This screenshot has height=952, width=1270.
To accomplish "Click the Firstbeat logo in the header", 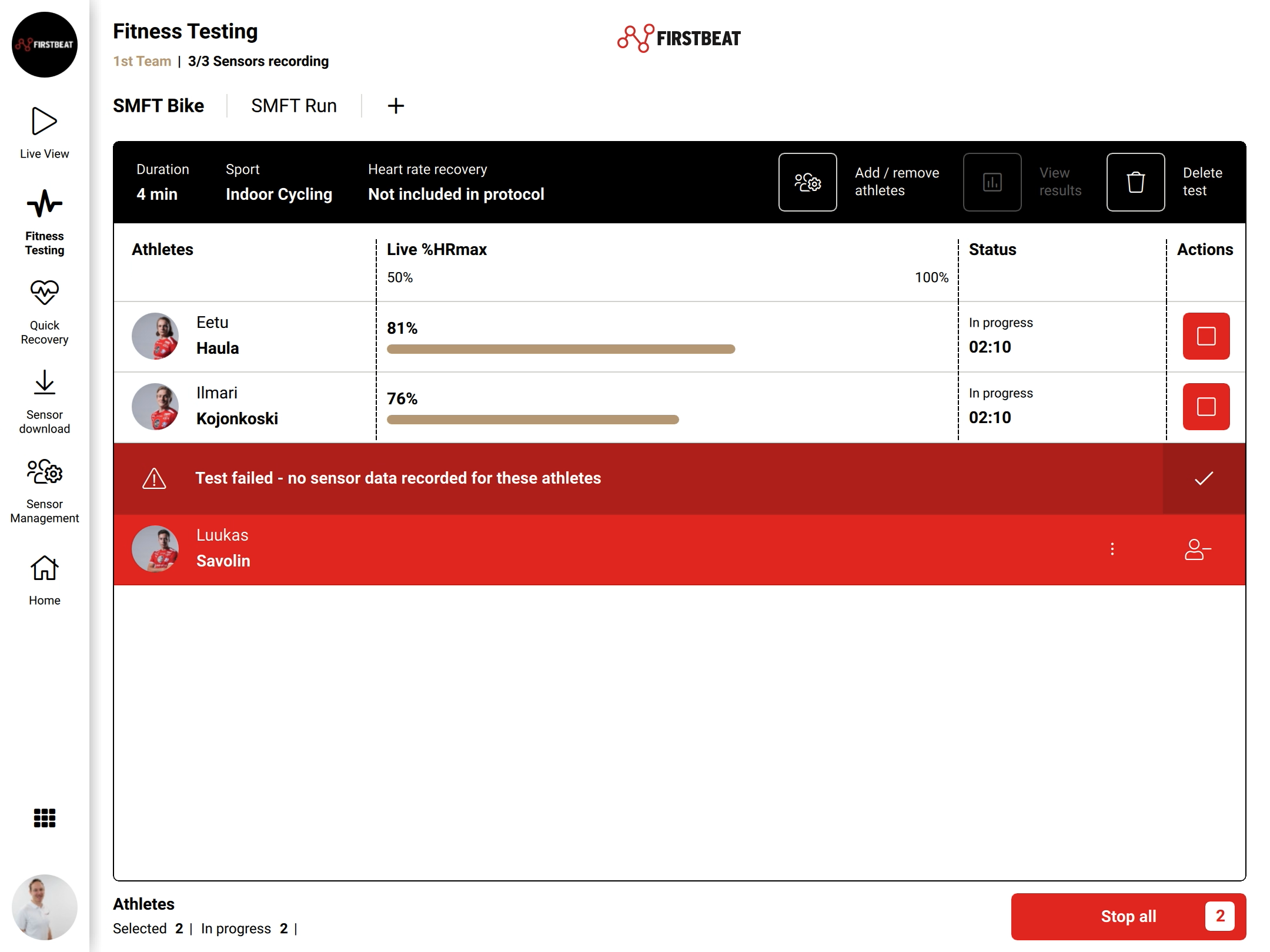I will [679, 38].
